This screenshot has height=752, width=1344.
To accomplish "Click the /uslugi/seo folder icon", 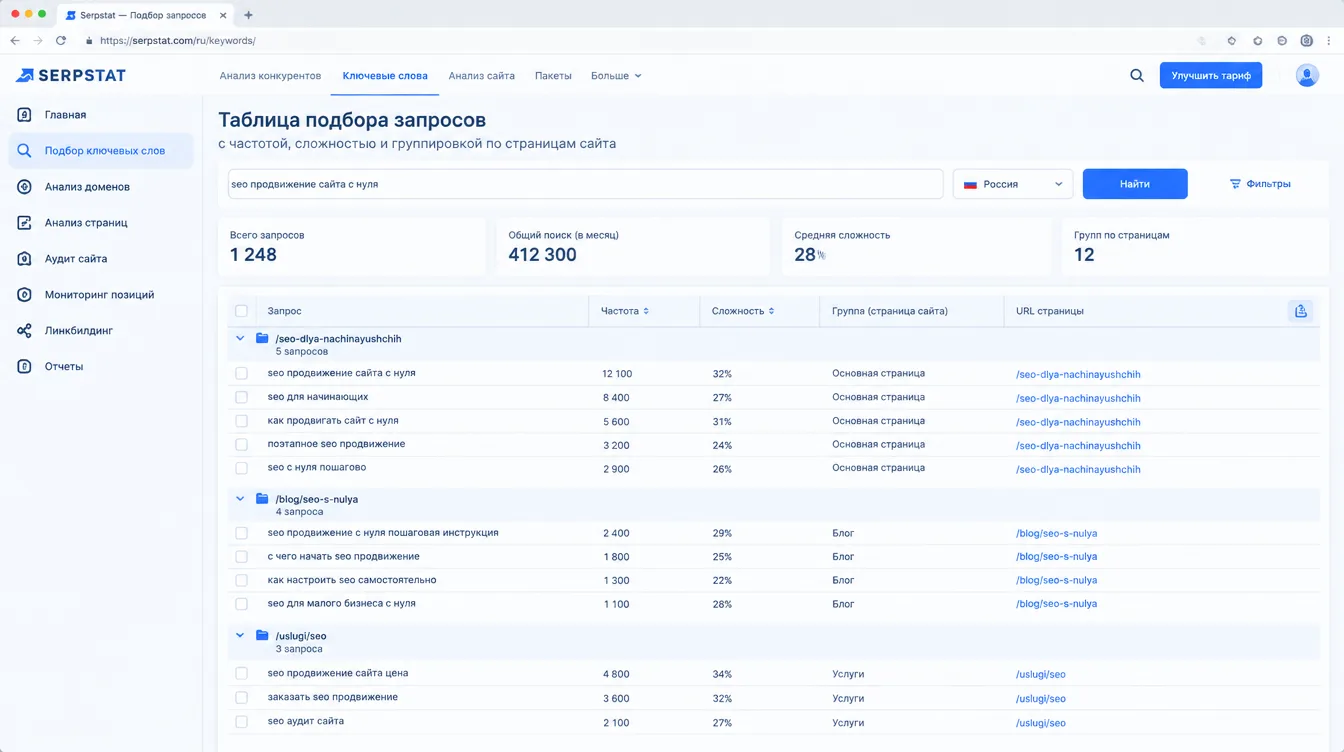I will click(x=262, y=636).
